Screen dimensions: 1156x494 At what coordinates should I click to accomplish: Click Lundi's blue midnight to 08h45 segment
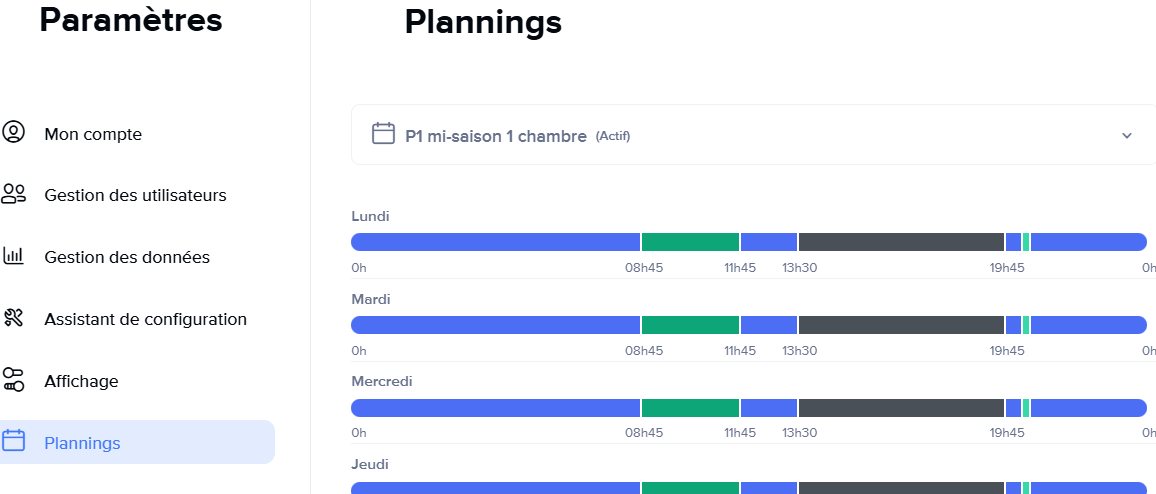[x=495, y=242]
